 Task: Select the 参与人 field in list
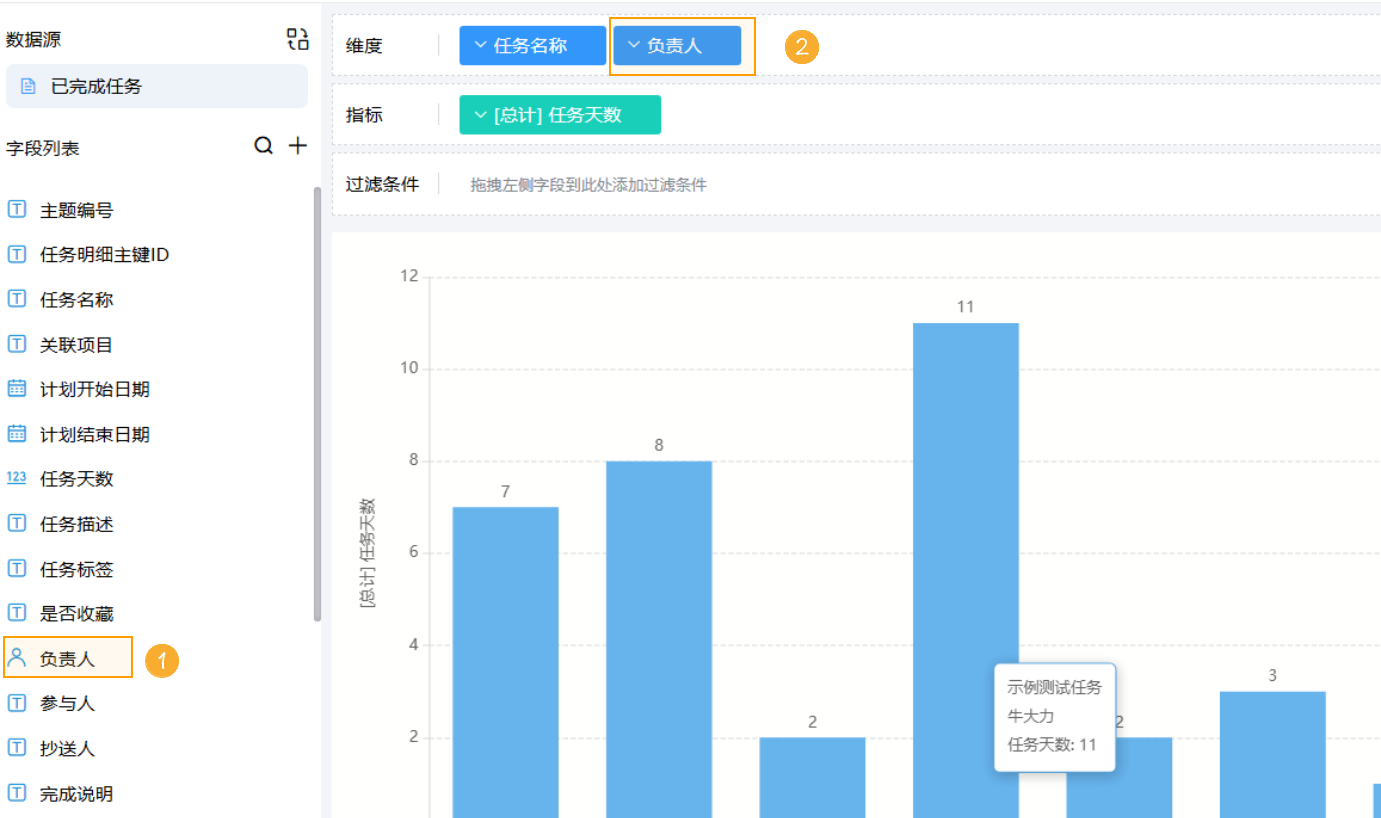[67, 704]
